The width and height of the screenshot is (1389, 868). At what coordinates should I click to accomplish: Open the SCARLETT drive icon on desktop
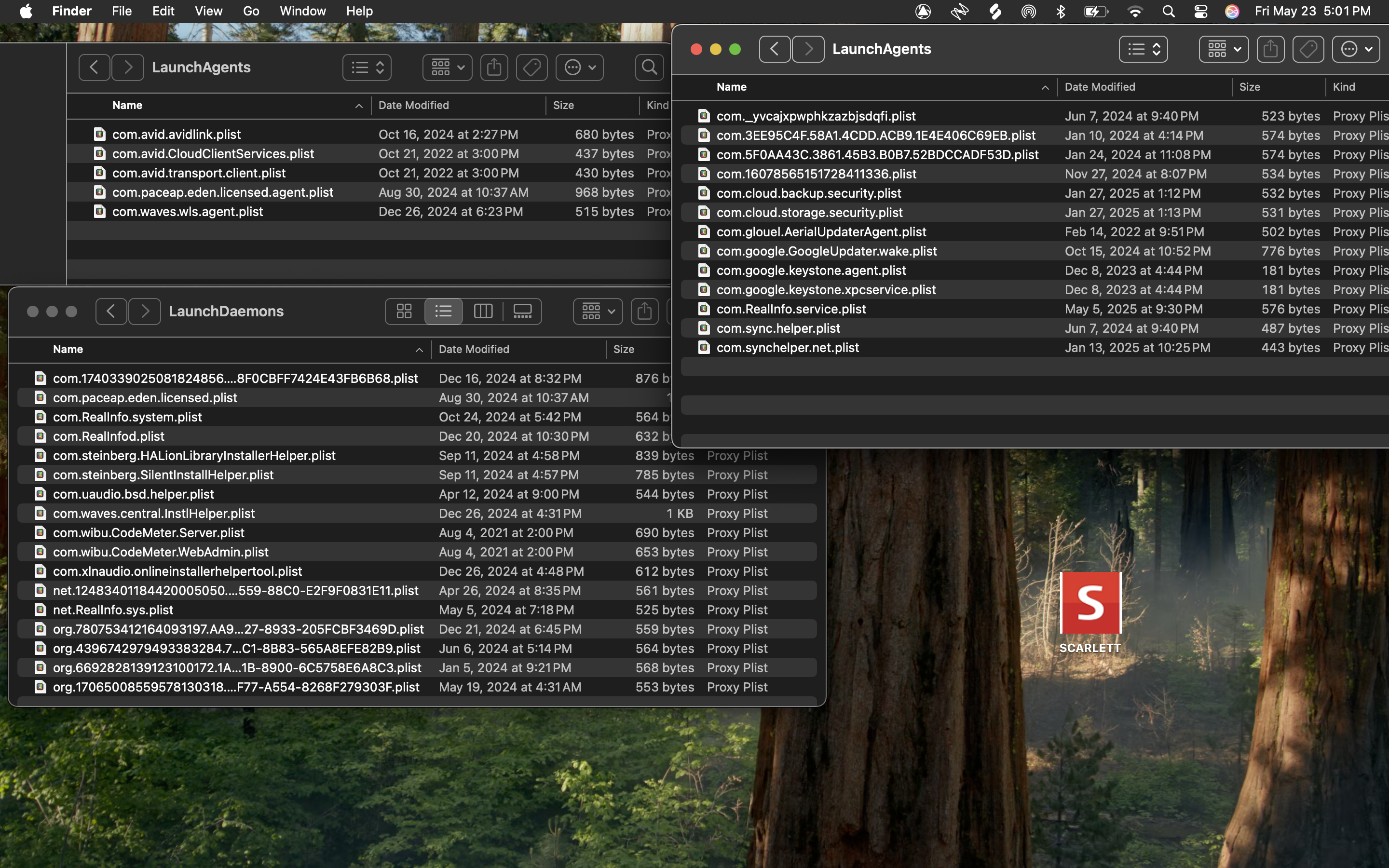[1090, 603]
